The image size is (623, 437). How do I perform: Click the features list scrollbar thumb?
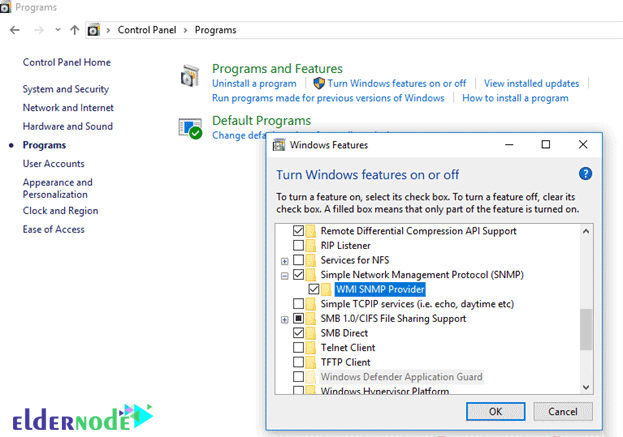586,329
